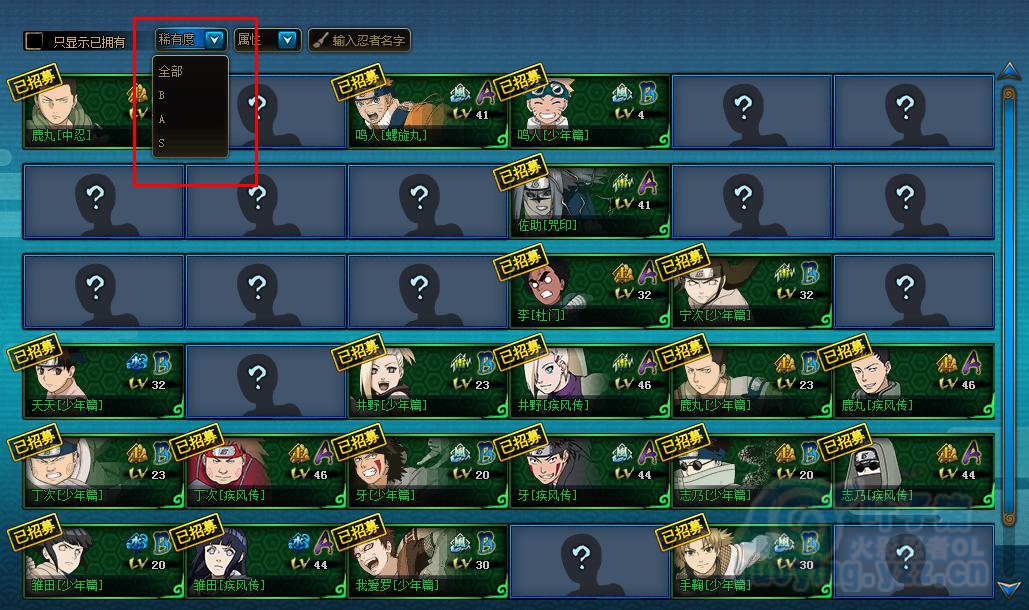Screen dimensions: 1029x610
Task: Open the 稀有度 rarity dropdown arrow
Action: tap(215, 40)
